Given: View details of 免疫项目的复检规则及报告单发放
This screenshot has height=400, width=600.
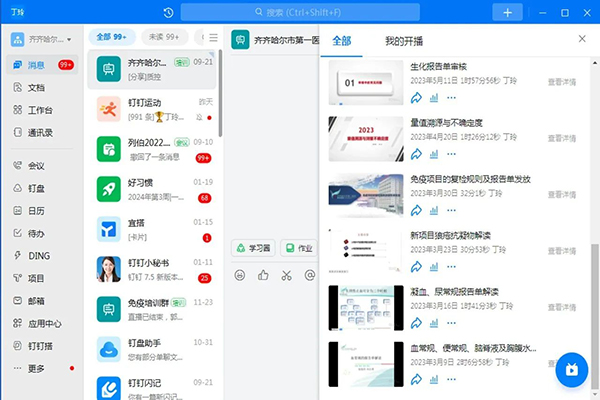Looking at the screenshot, I should pyautogui.click(x=562, y=194).
